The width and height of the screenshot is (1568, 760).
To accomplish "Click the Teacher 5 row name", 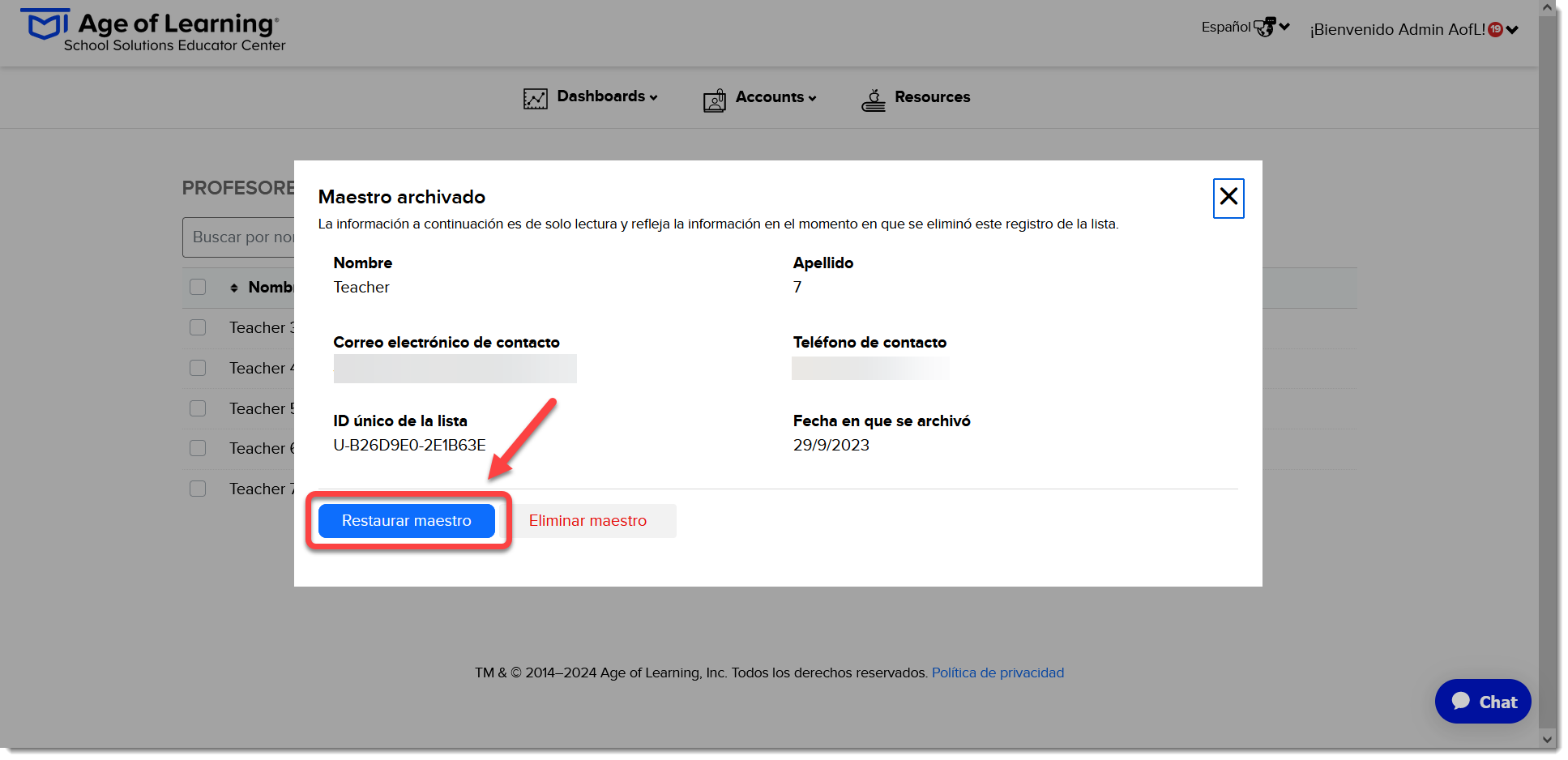I will click(x=262, y=408).
